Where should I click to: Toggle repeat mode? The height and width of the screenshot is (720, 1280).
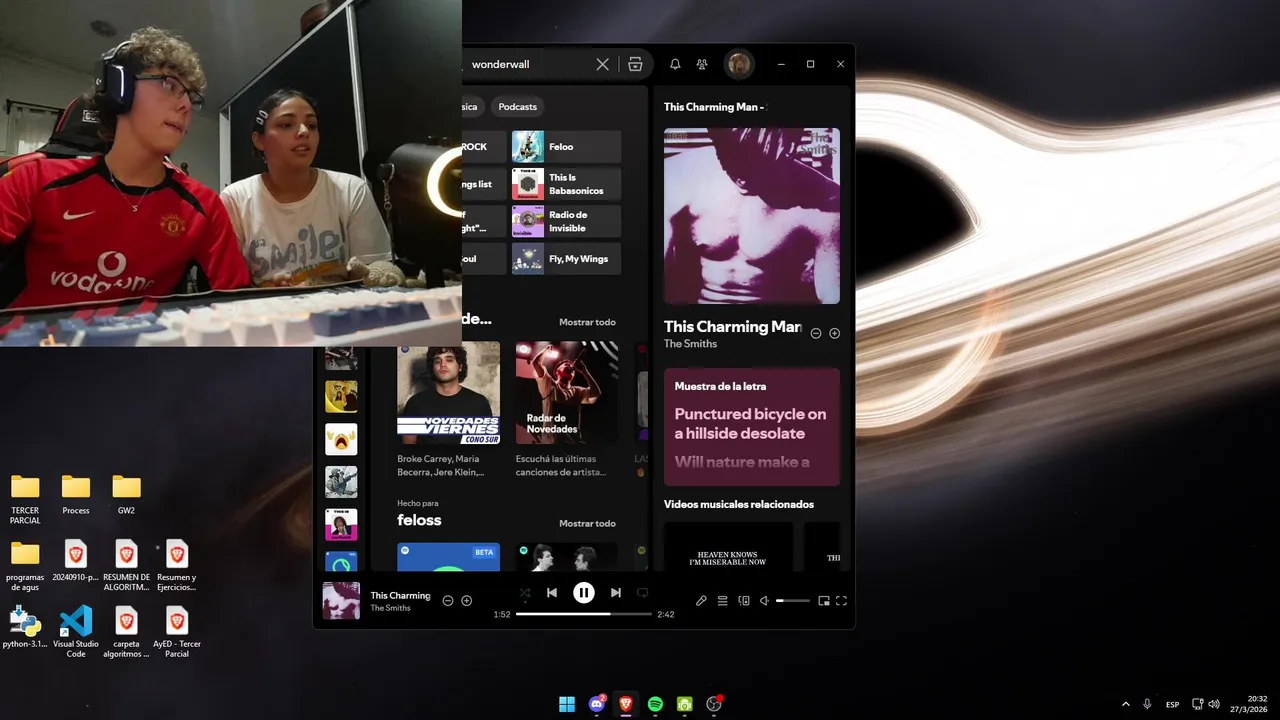click(x=643, y=593)
